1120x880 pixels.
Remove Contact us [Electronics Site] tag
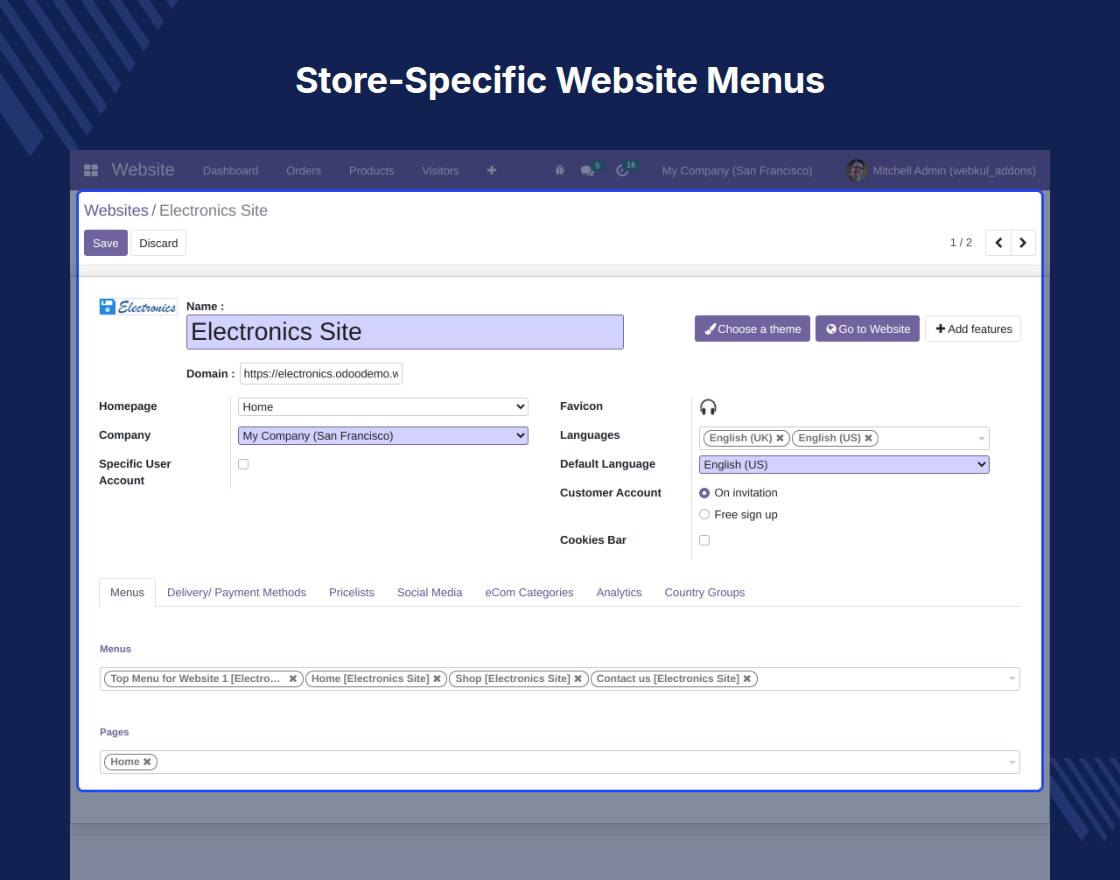[x=747, y=679]
